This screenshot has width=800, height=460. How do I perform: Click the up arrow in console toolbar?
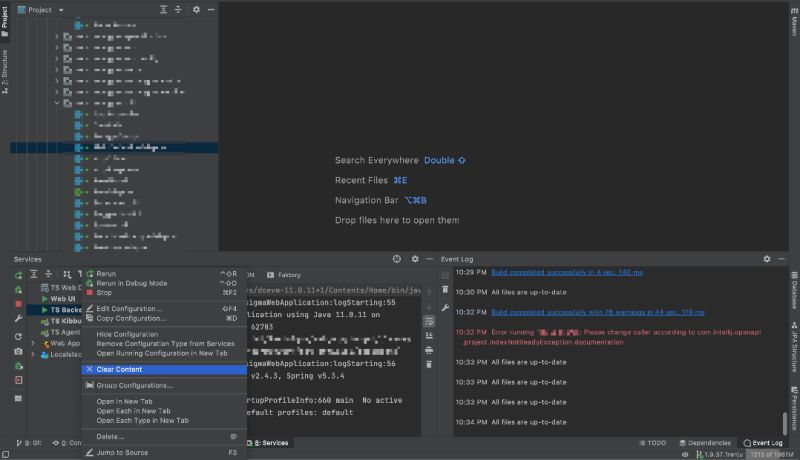pos(429,292)
